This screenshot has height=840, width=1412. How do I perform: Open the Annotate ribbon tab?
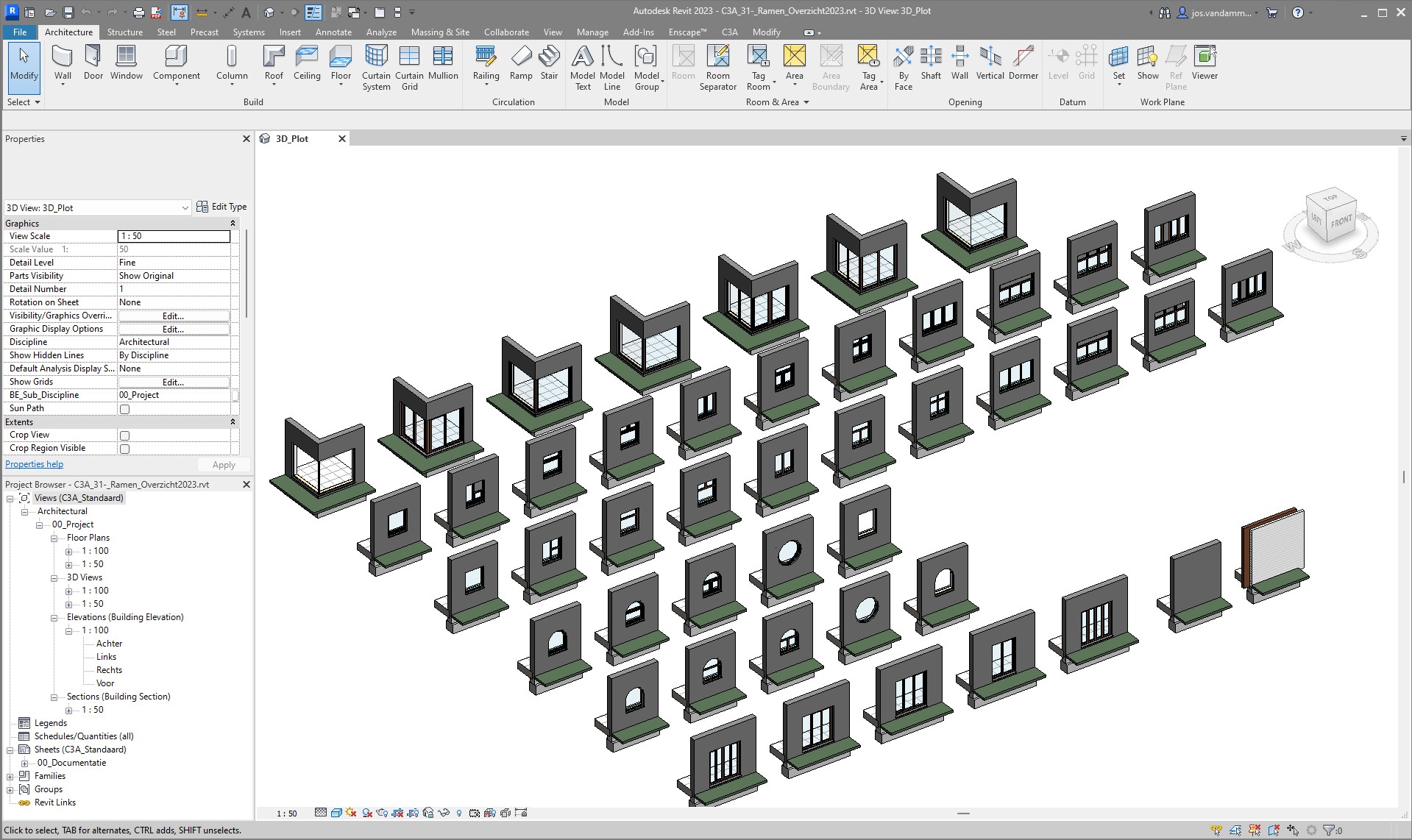click(333, 32)
